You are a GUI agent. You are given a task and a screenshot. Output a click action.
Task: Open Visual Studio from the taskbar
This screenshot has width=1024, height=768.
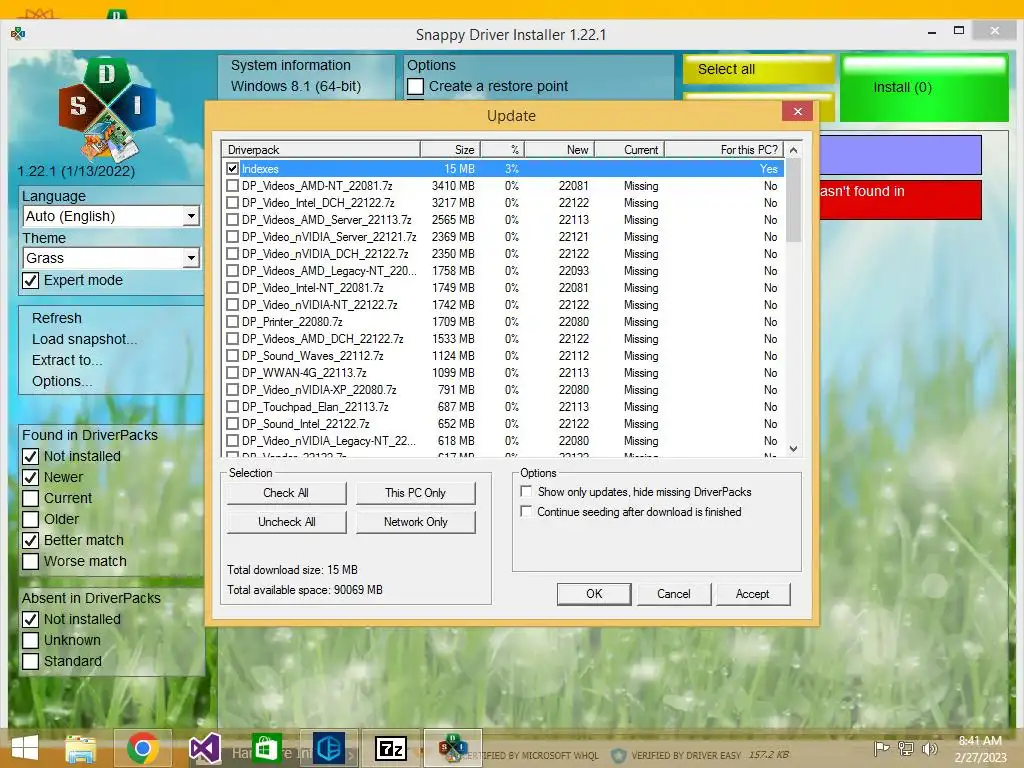point(204,748)
